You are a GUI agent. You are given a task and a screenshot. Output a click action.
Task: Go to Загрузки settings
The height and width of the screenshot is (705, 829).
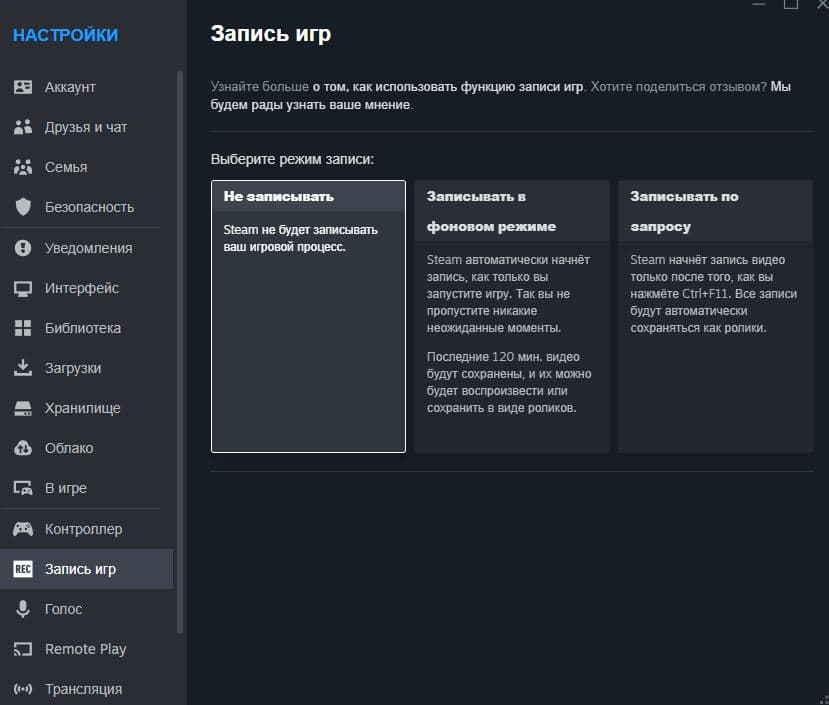click(87, 368)
